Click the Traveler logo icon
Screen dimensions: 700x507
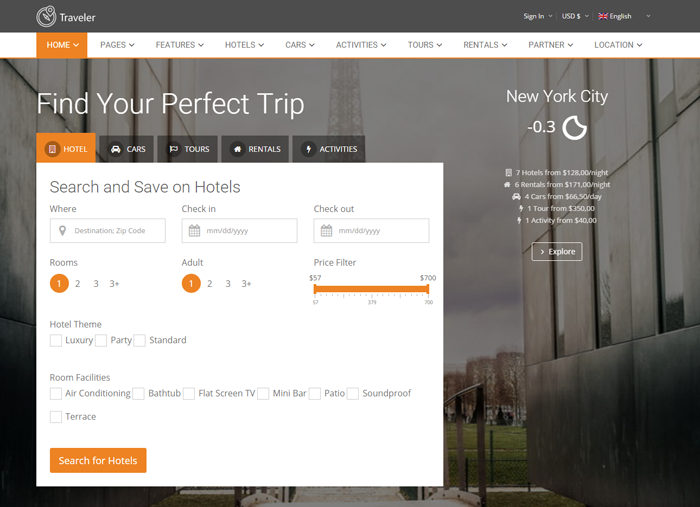point(46,16)
